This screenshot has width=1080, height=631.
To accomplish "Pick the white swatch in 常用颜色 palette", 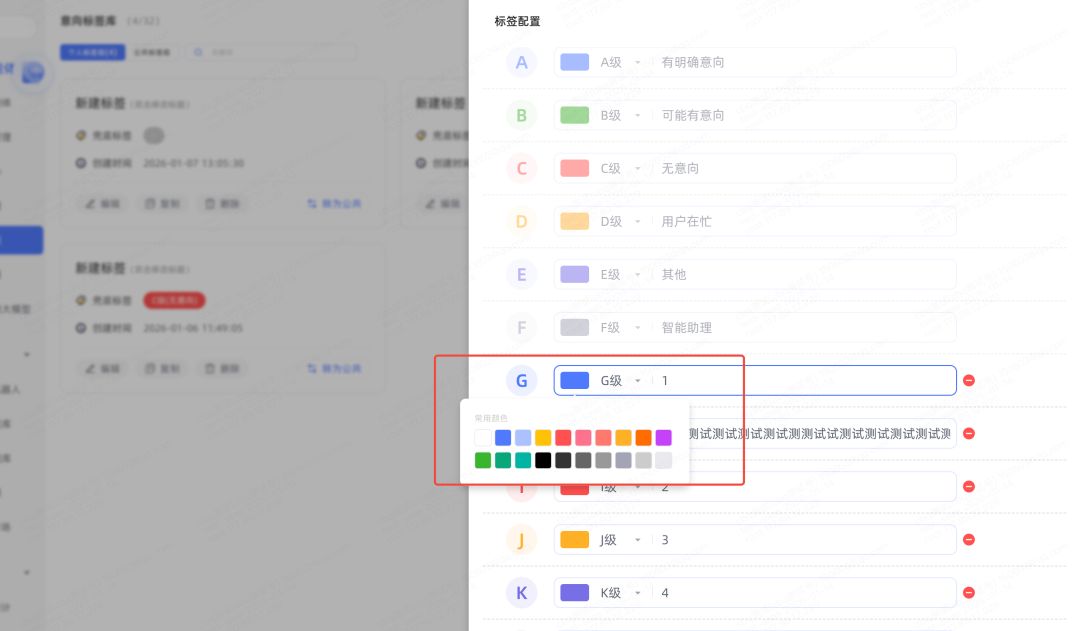I will [483, 437].
